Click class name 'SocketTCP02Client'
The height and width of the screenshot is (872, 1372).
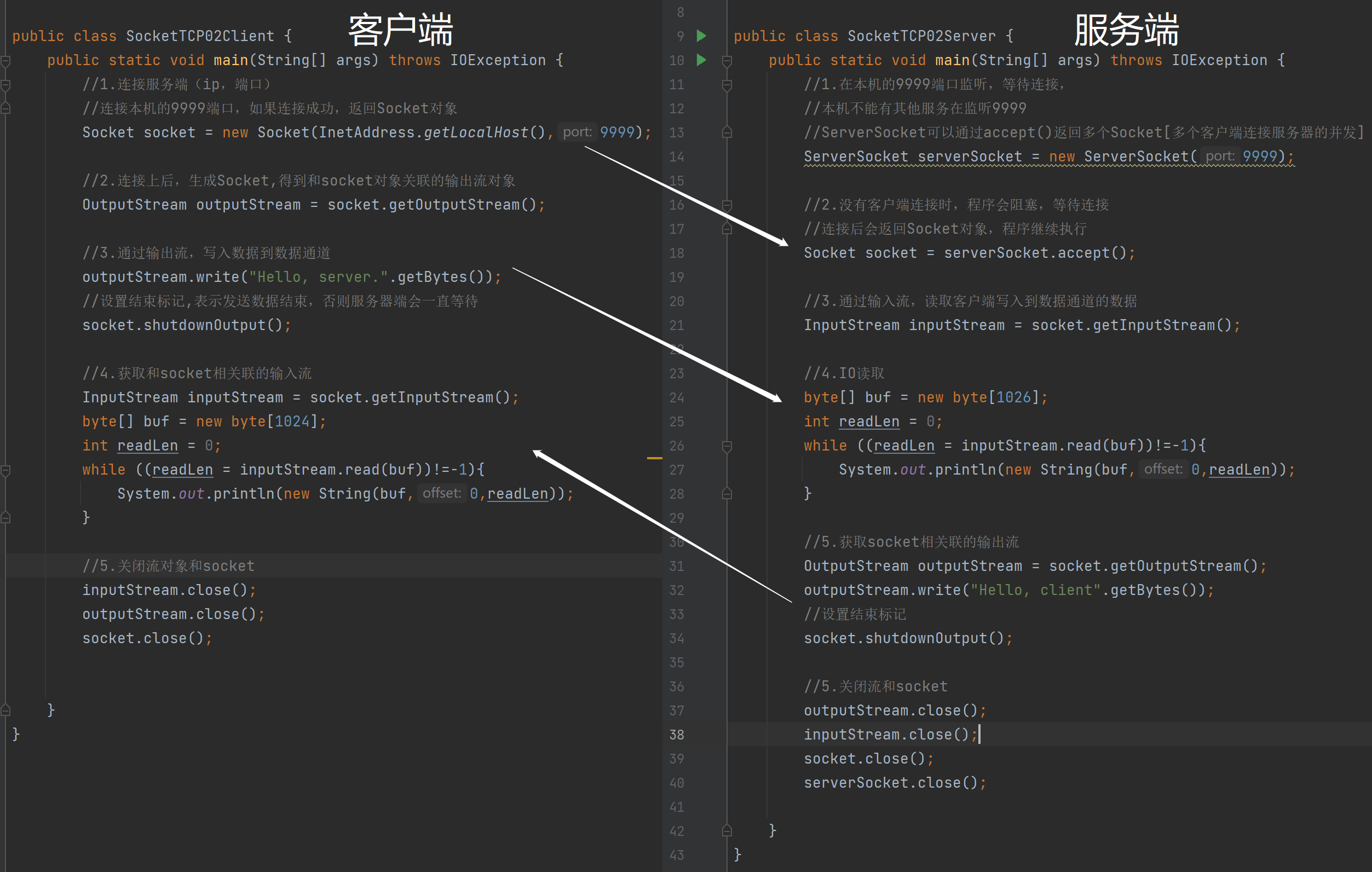(200, 36)
